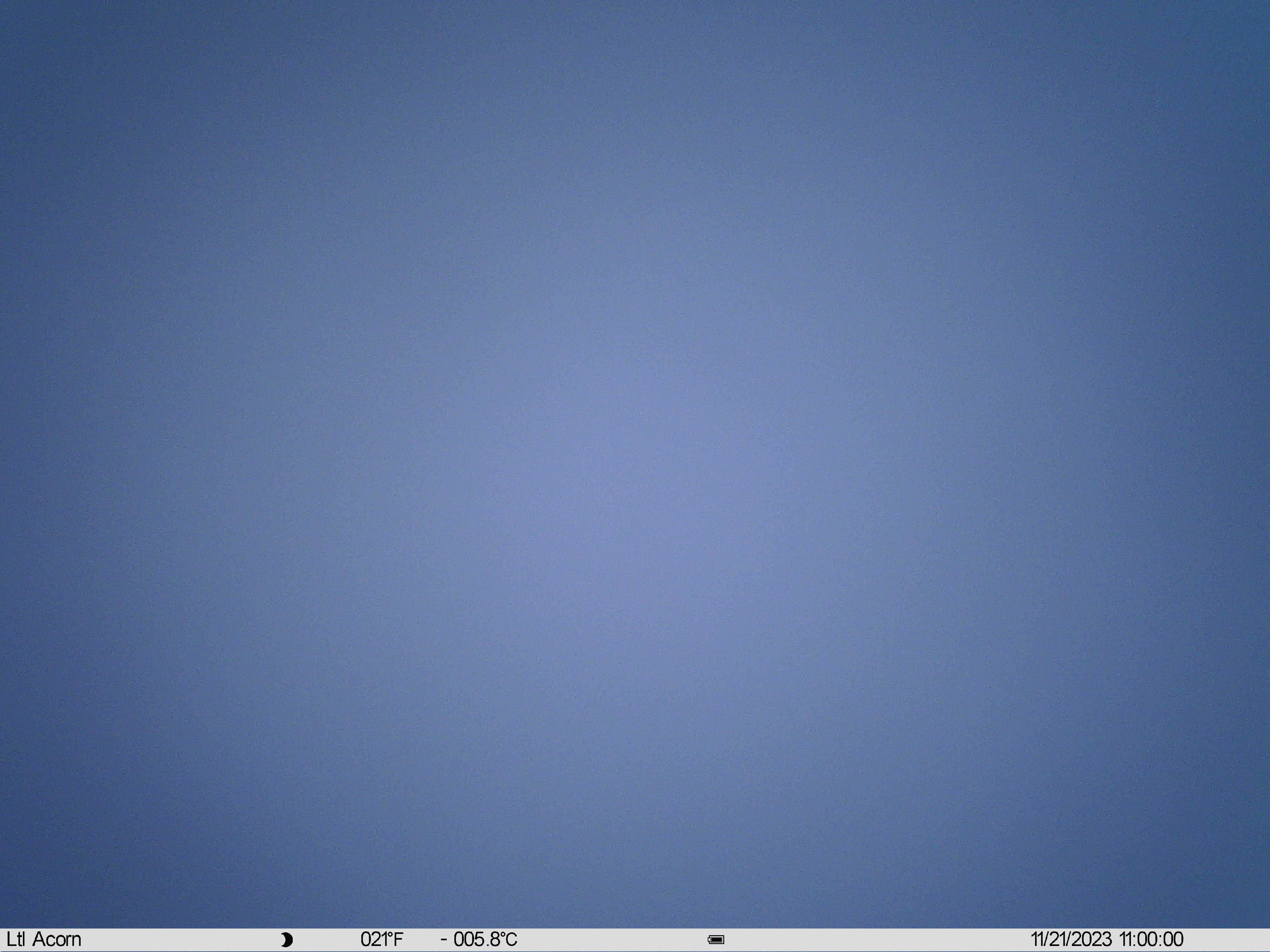Click the battery level icon
Image resolution: width=1270 pixels, height=952 pixels.
click(716, 940)
